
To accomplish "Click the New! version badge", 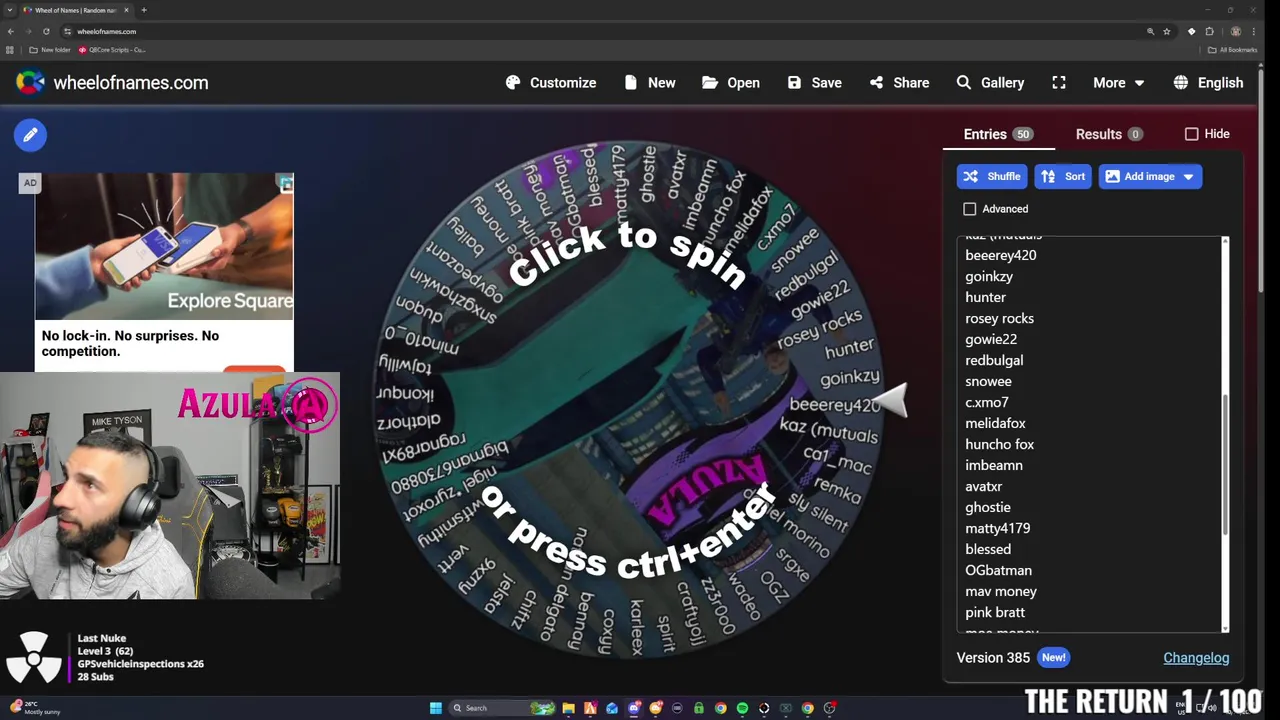I will pyautogui.click(x=1054, y=658).
